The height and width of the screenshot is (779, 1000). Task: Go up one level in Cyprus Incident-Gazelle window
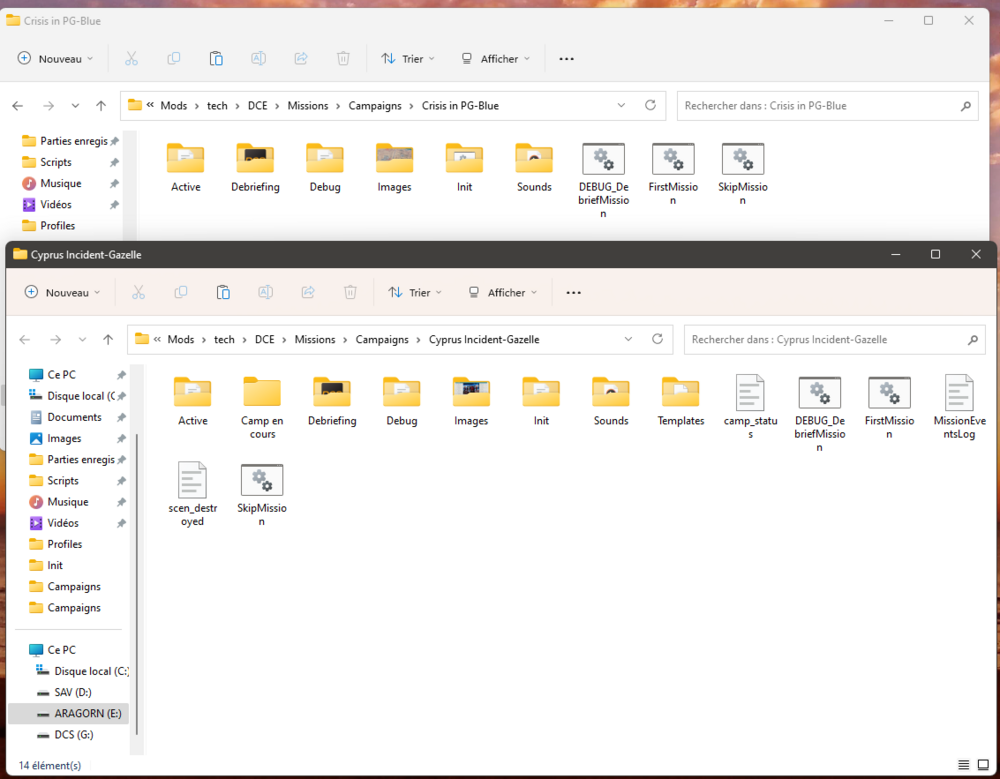[108, 339]
